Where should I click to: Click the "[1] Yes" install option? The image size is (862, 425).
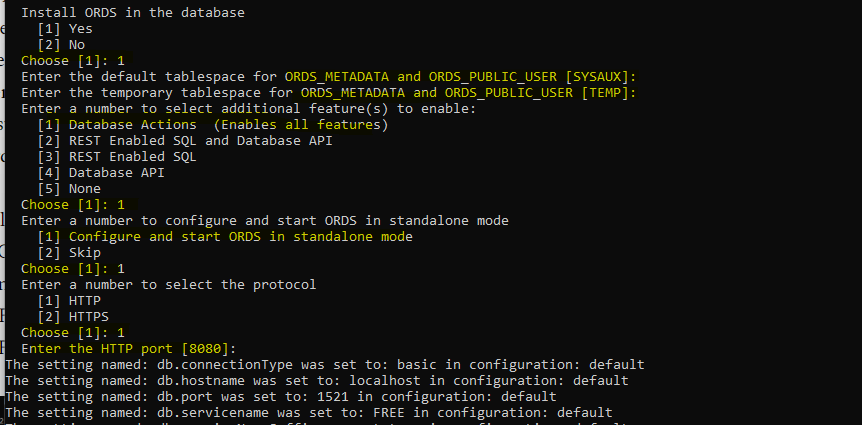pyautogui.click(x=65, y=29)
